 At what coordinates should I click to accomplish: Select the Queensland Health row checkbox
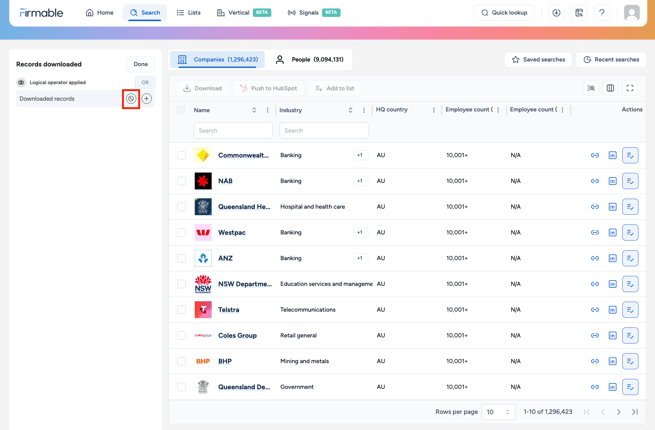pos(181,207)
